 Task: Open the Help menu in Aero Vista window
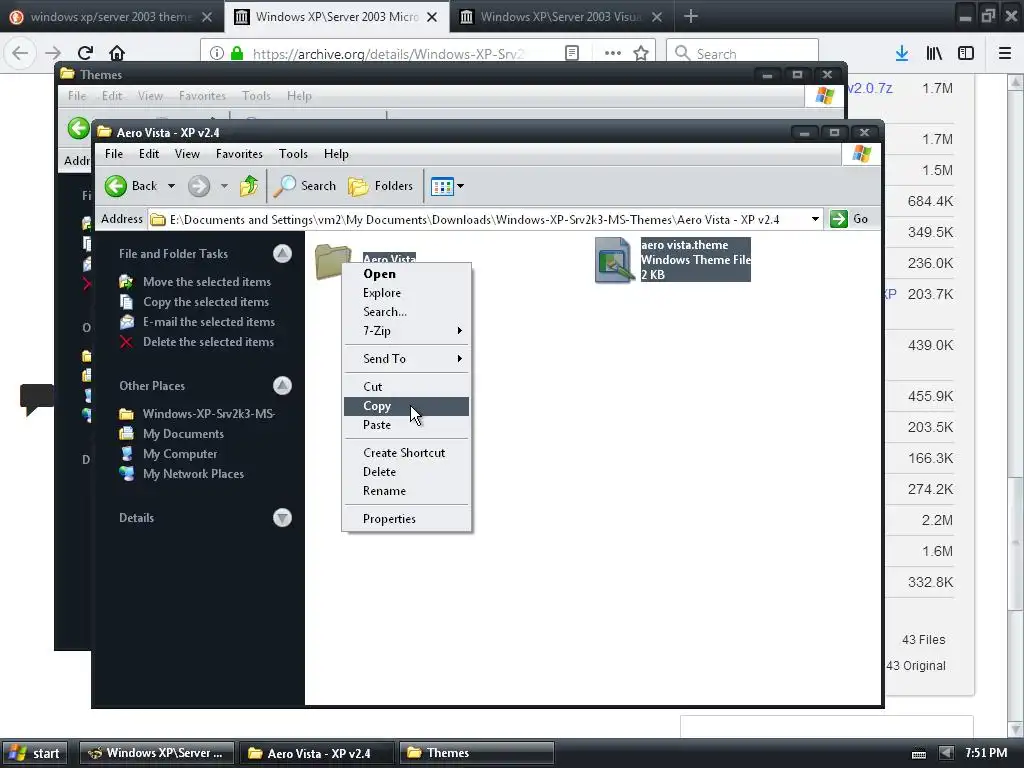[336, 154]
